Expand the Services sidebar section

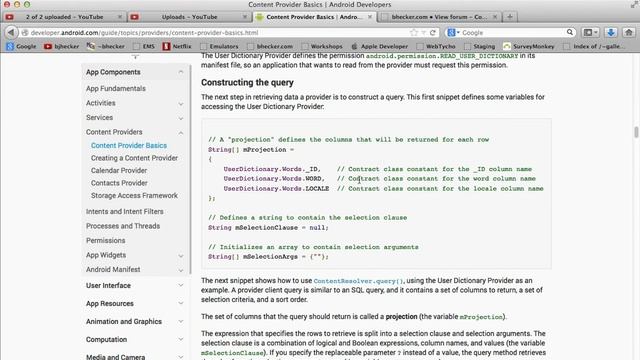[180, 118]
